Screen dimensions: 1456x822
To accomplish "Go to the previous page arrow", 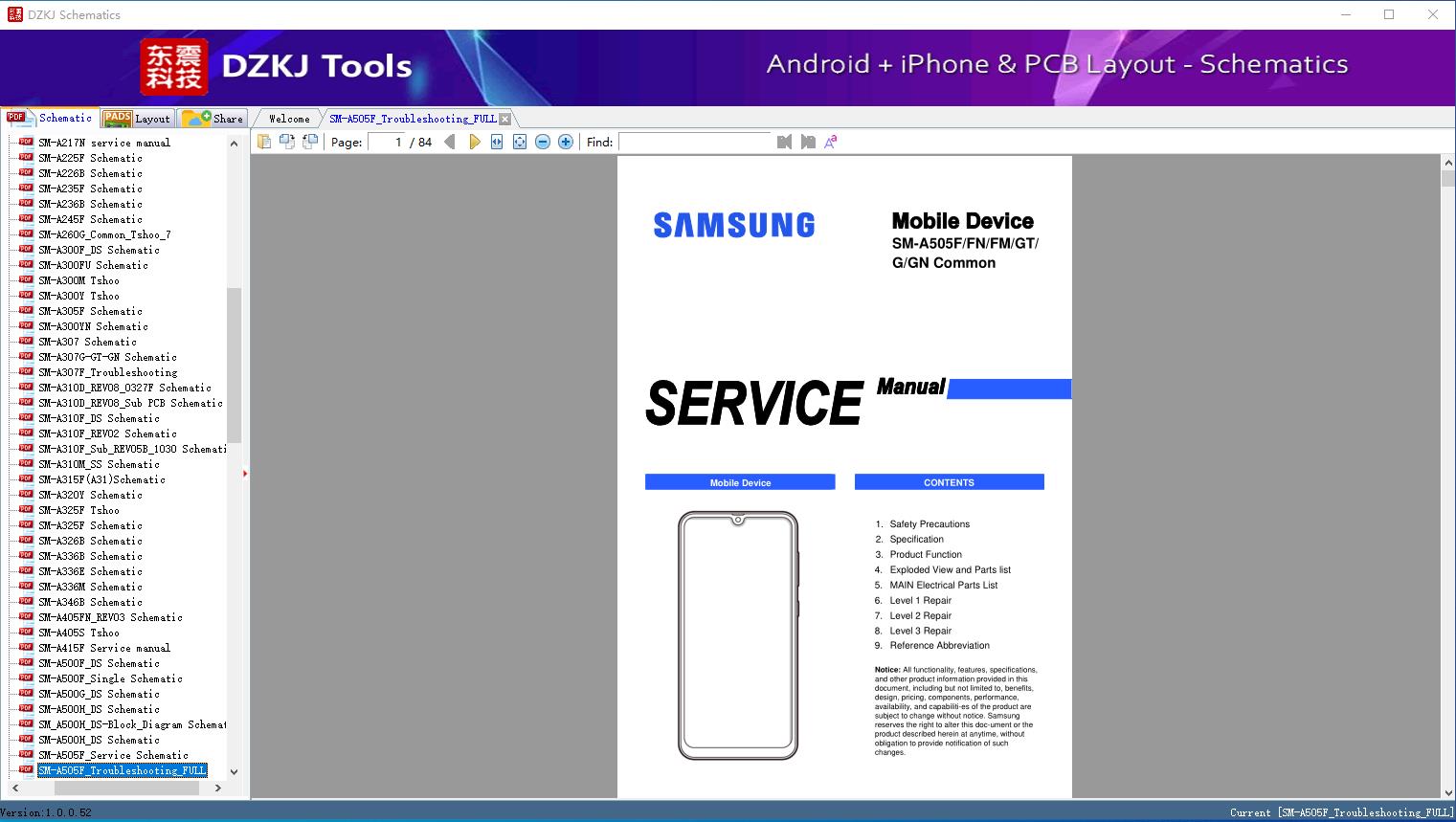I will tap(450, 142).
